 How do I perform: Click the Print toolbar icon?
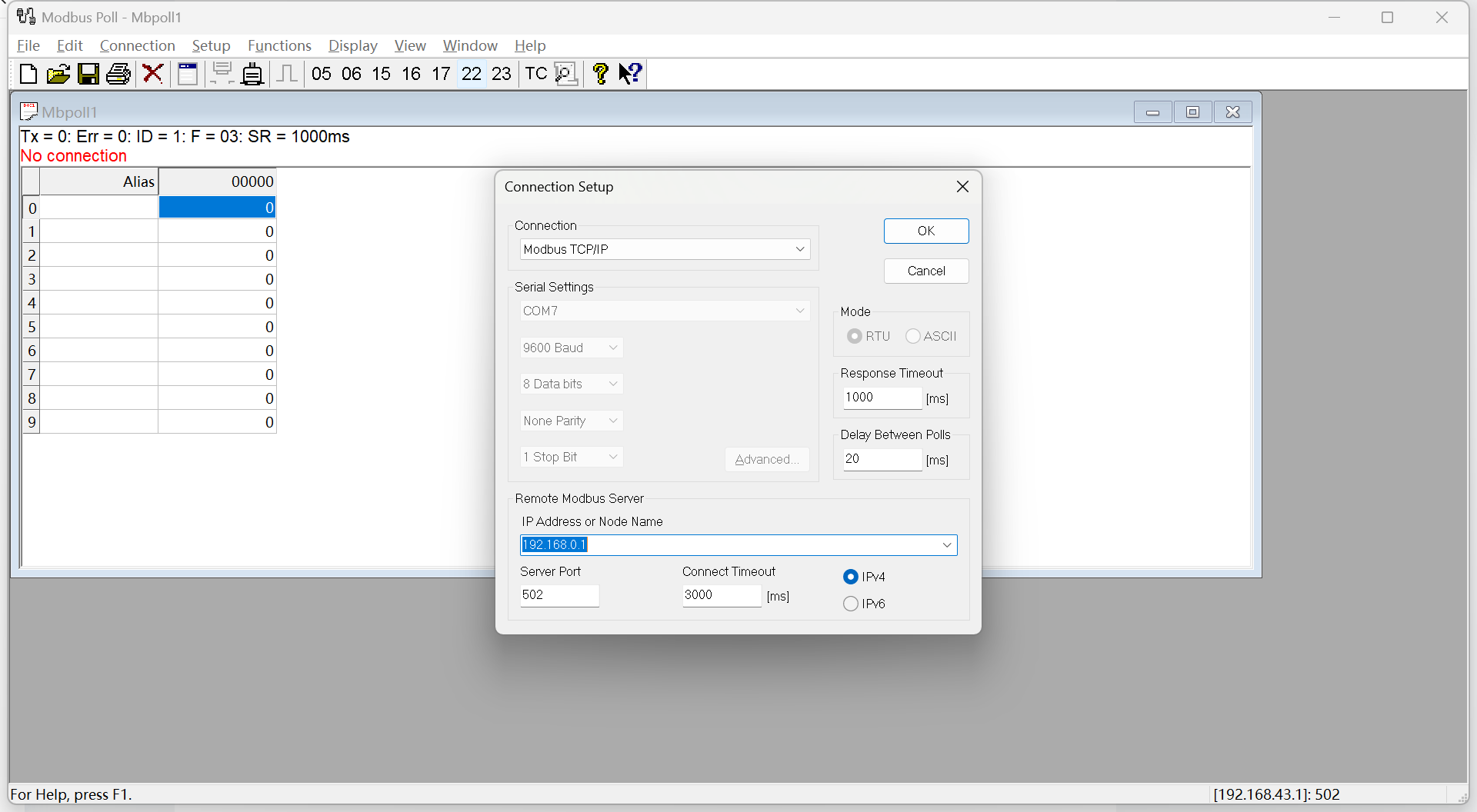(118, 74)
